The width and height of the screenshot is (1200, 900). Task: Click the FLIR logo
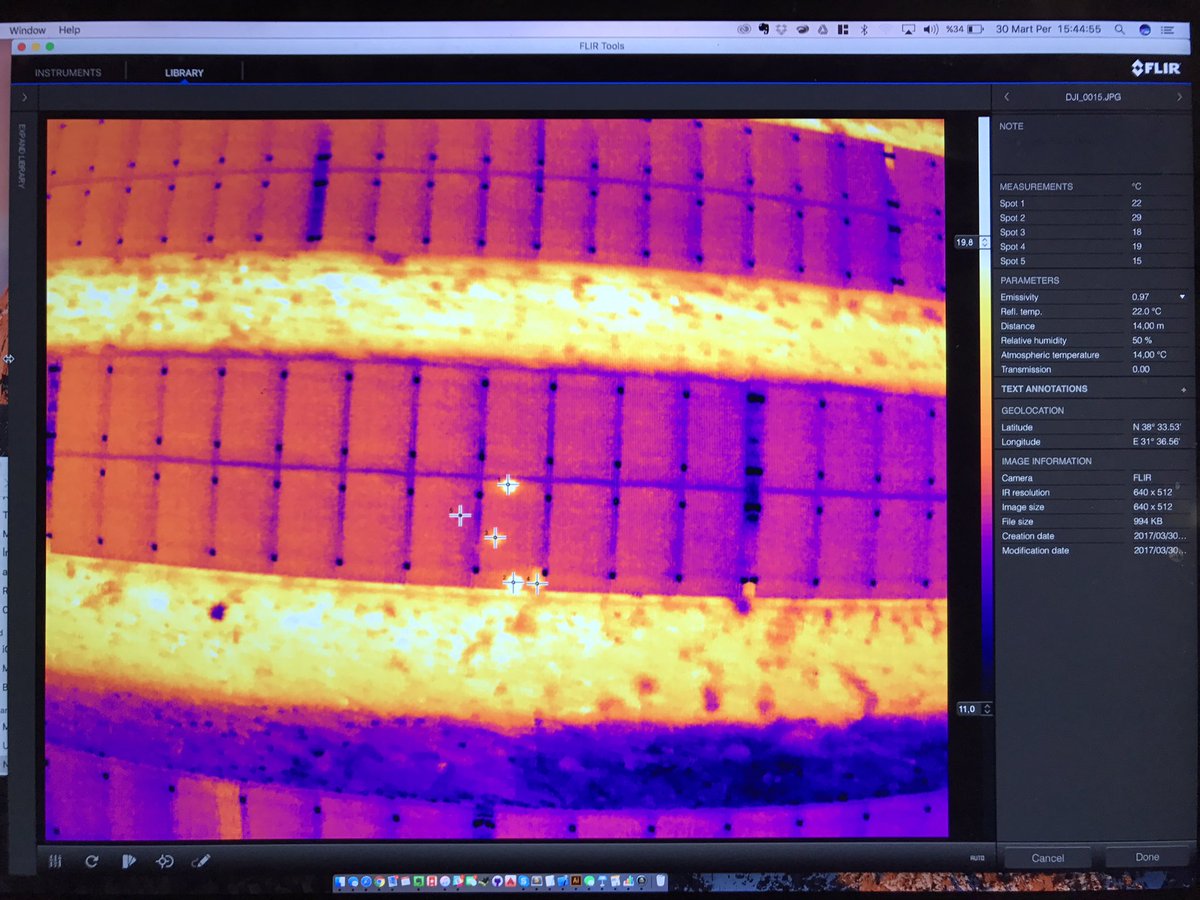pos(1156,68)
